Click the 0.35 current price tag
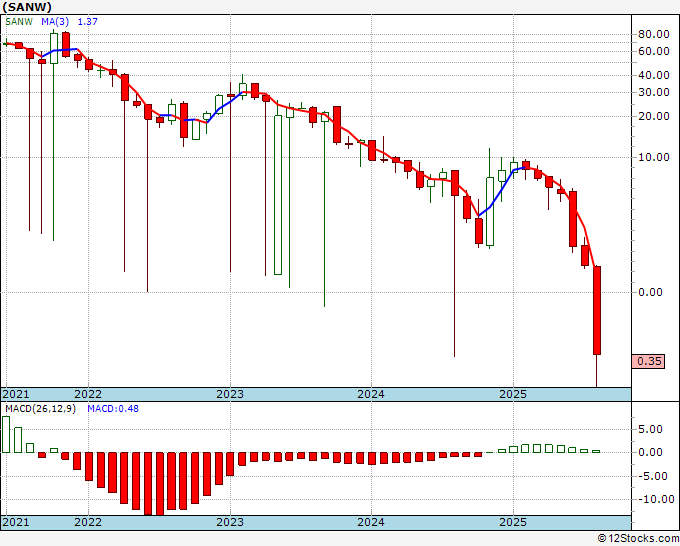680x546 pixels. pyautogui.click(x=648, y=361)
